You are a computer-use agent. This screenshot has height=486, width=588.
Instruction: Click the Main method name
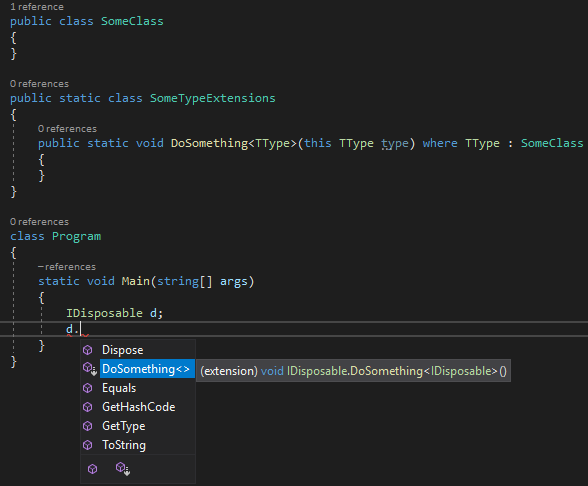tap(135, 281)
